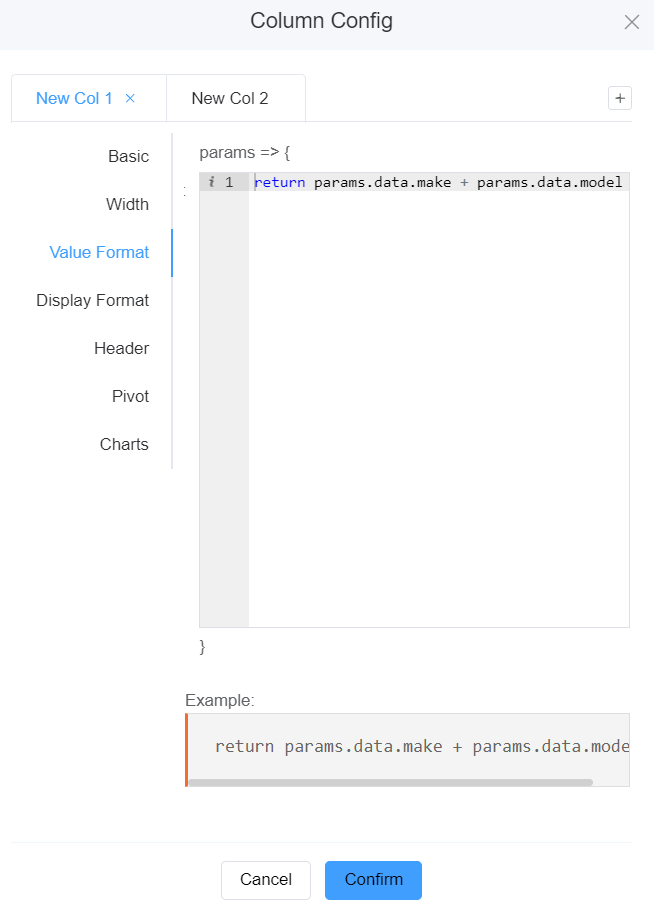Remove the New Col 1 tab
This screenshot has height=907, width=654.
(130, 98)
